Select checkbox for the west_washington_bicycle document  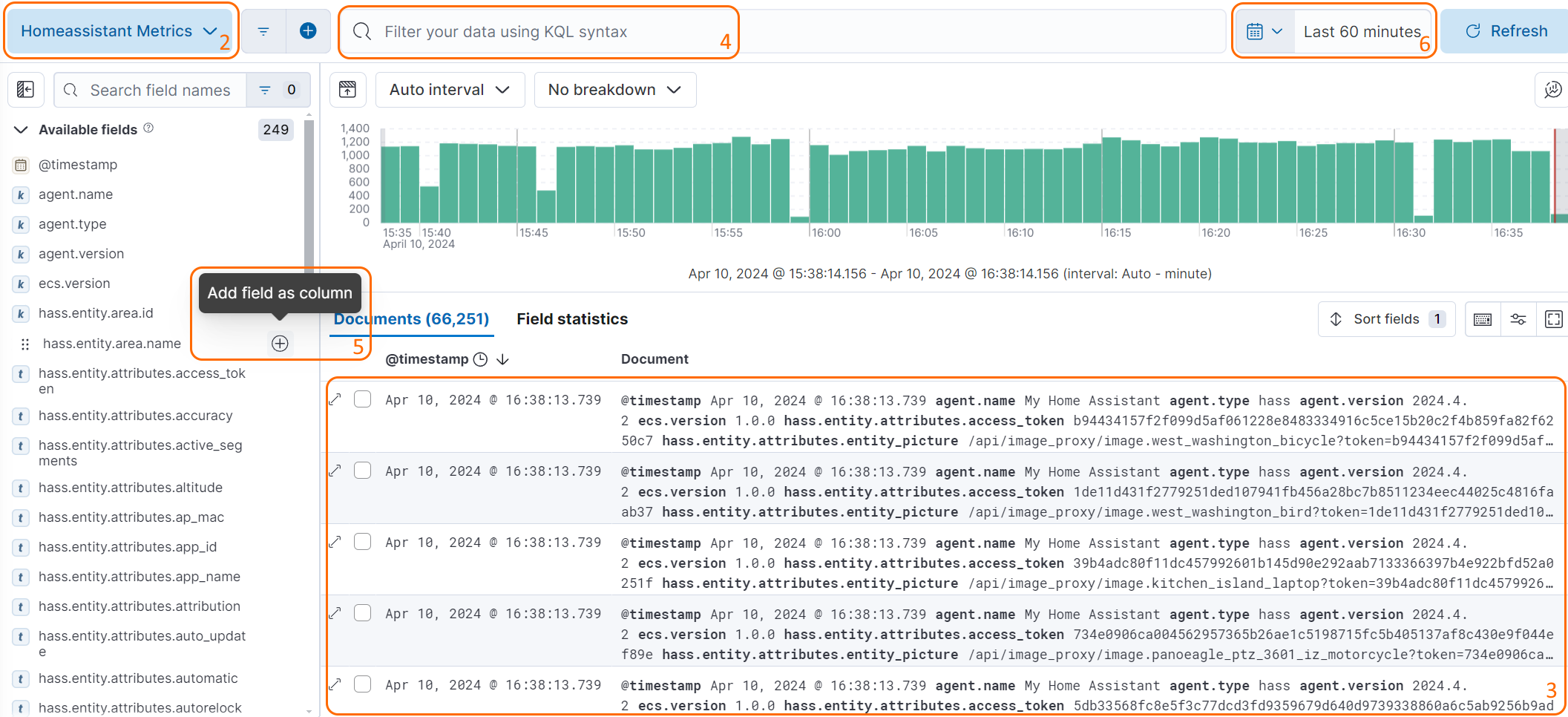[x=362, y=399]
